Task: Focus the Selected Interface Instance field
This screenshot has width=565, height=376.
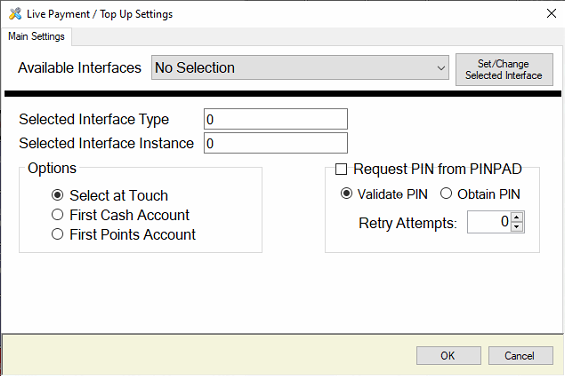Action: tap(276, 143)
